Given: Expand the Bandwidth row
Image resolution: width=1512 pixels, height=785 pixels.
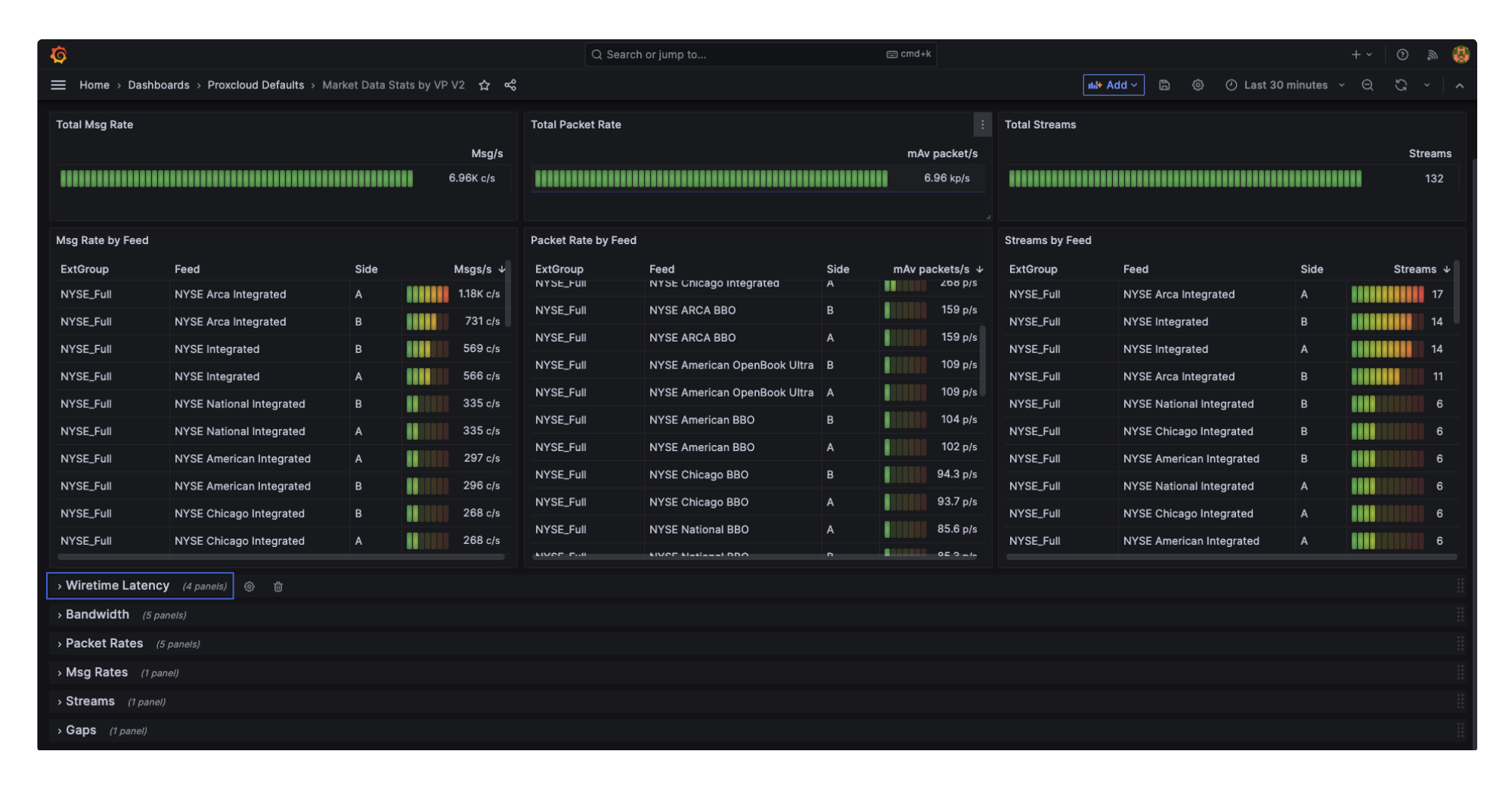Looking at the screenshot, I should 97,614.
